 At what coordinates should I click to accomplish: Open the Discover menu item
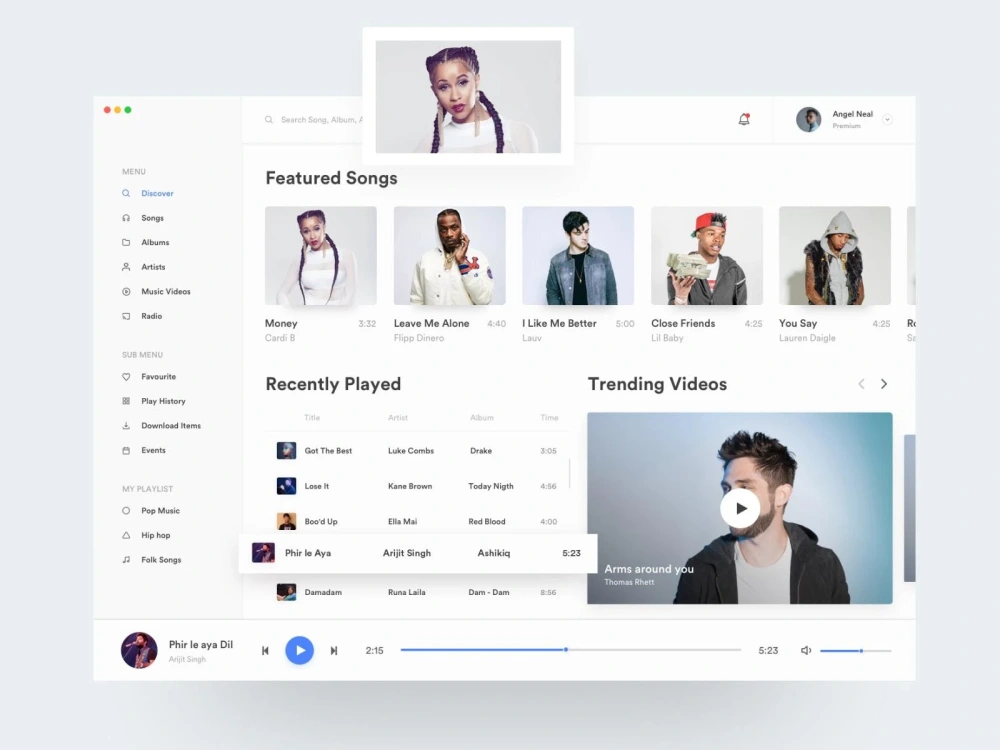(x=157, y=193)
